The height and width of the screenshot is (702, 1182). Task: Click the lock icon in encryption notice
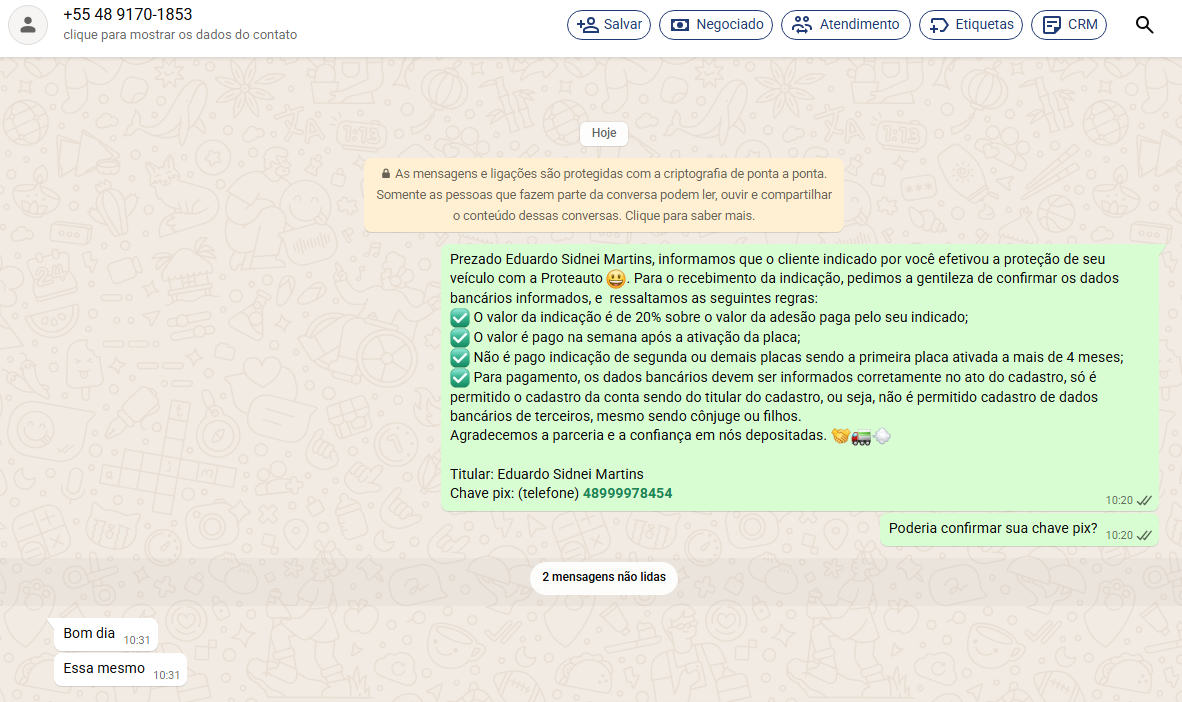386,173
